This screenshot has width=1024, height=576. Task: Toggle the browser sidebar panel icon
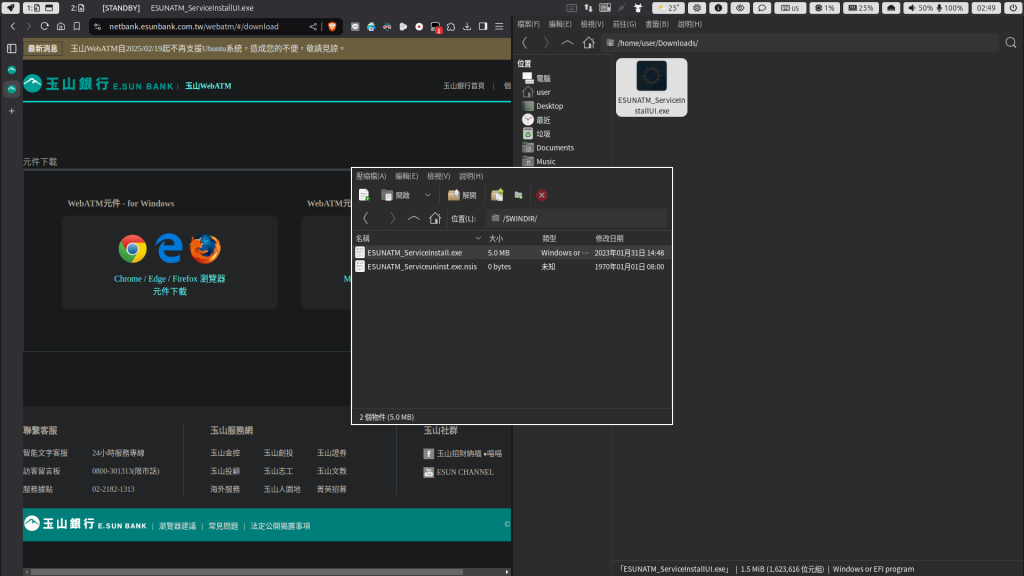[483, 27]
